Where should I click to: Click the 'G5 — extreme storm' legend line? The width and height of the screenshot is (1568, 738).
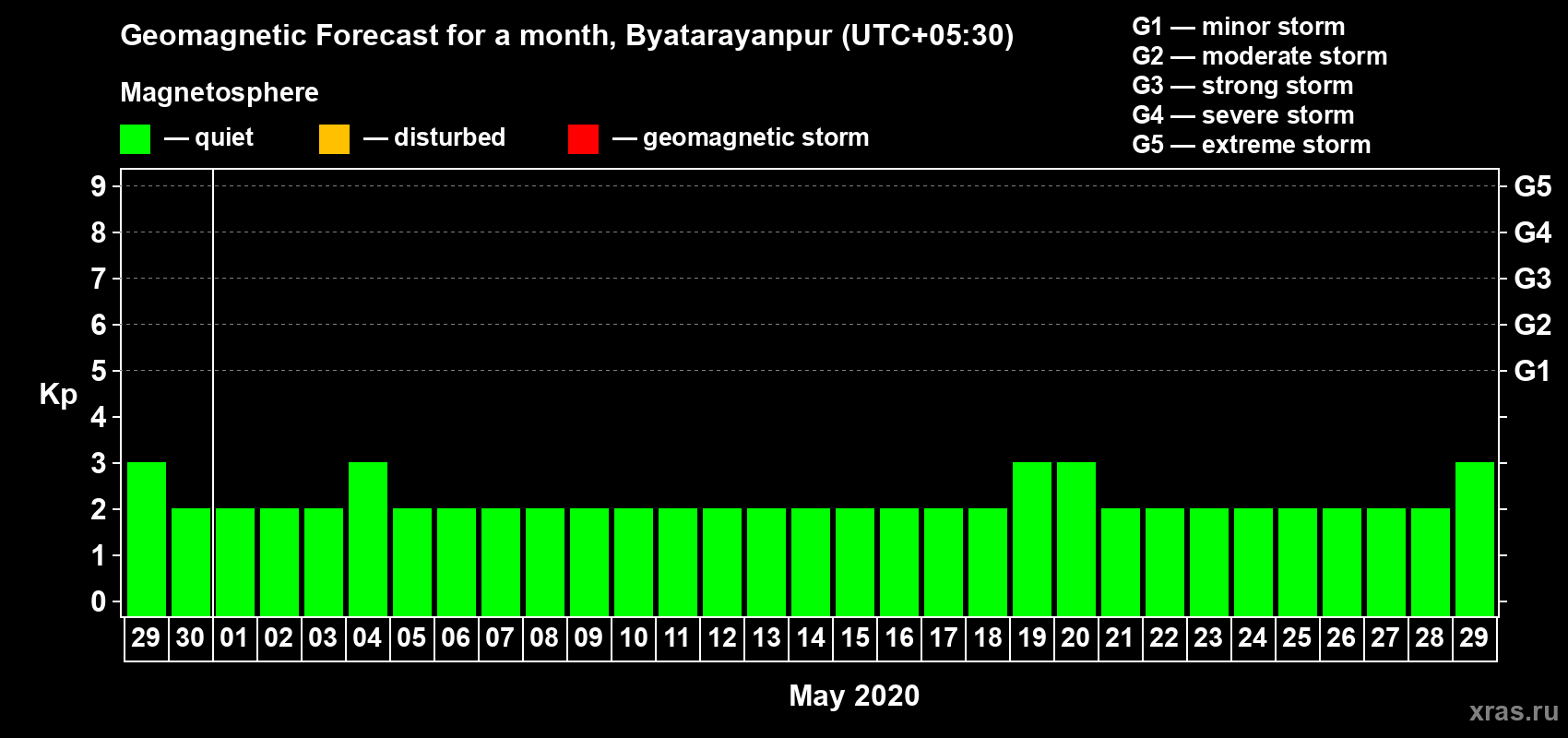1252,145
